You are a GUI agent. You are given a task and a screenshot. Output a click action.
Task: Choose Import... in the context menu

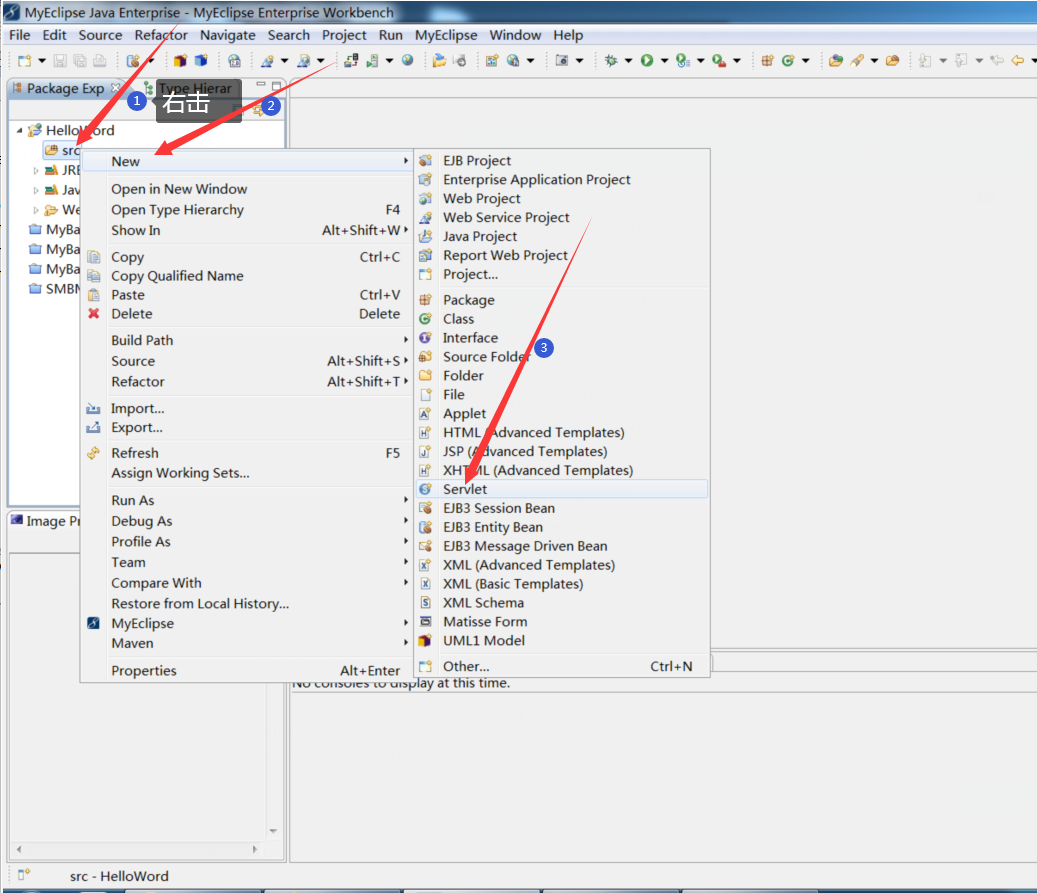(x=246, y=408)
